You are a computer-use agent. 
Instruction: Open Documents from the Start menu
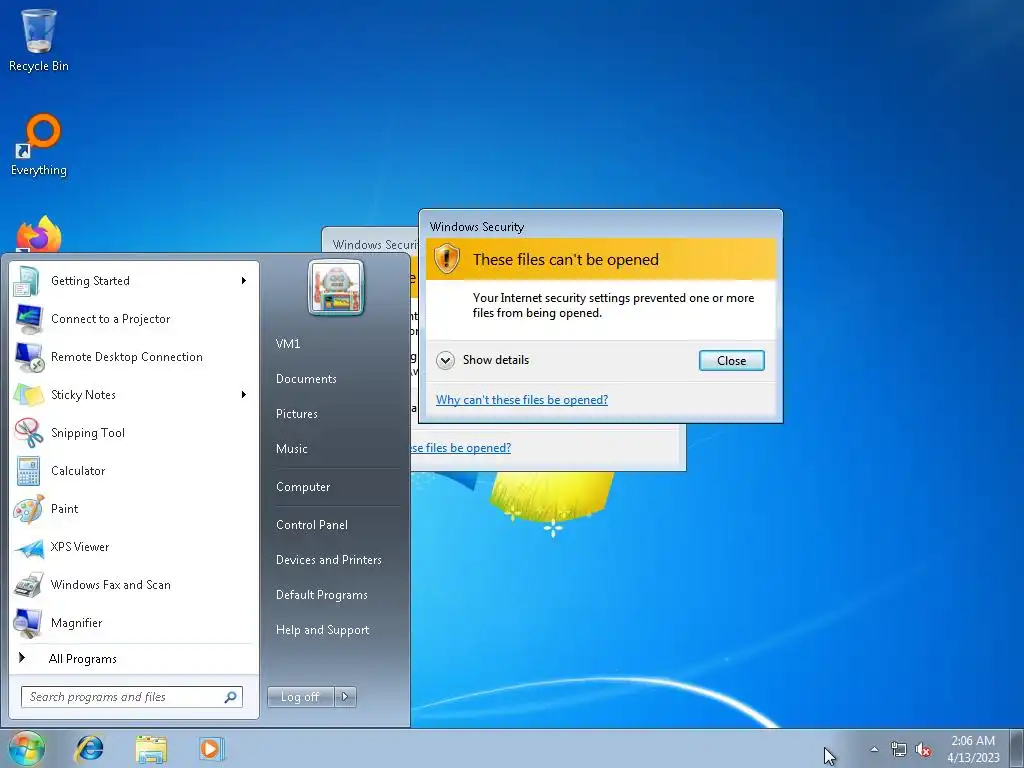point(306,379)
